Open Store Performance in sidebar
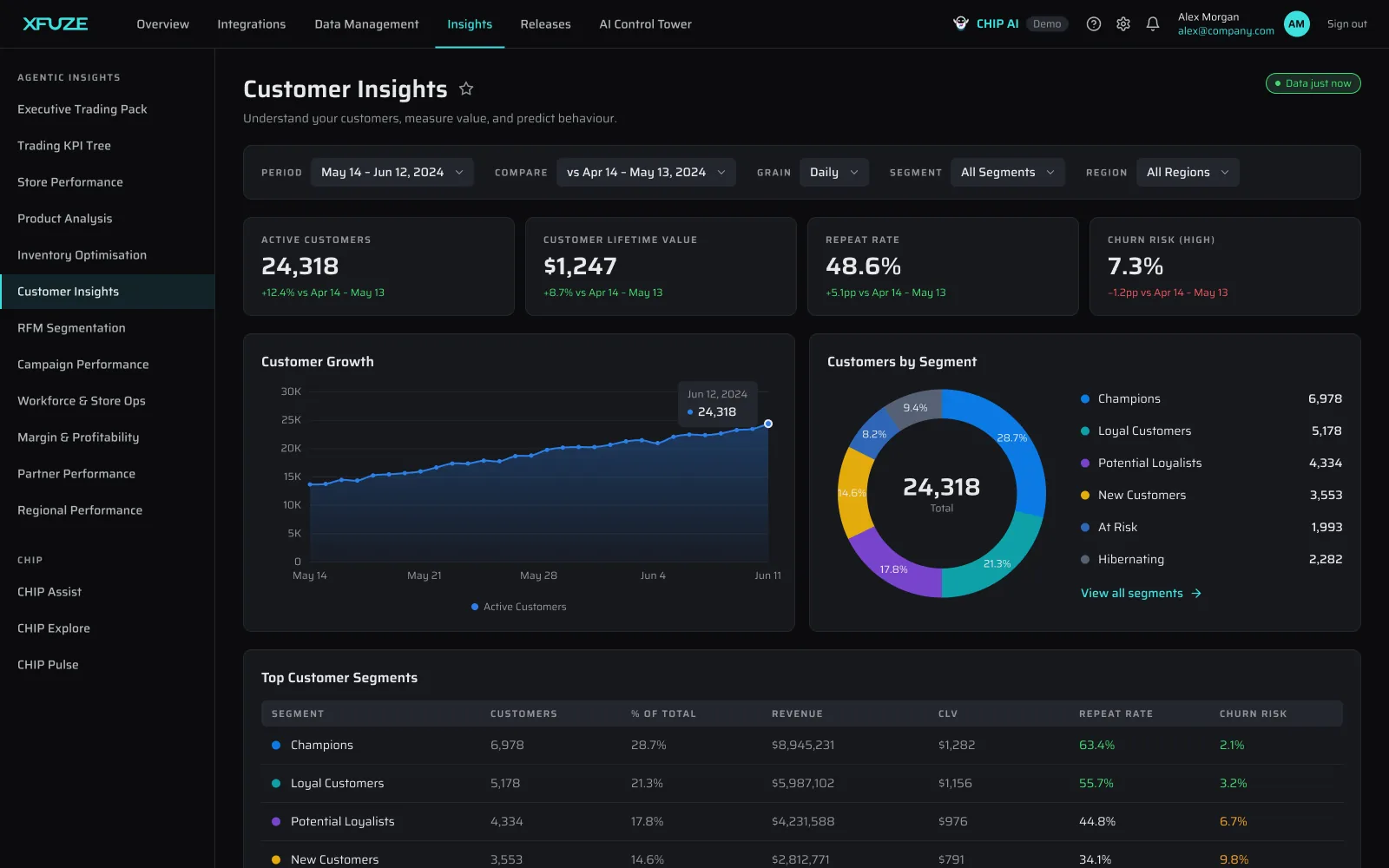Screen dimensions: 1389x868 [108, 182]
